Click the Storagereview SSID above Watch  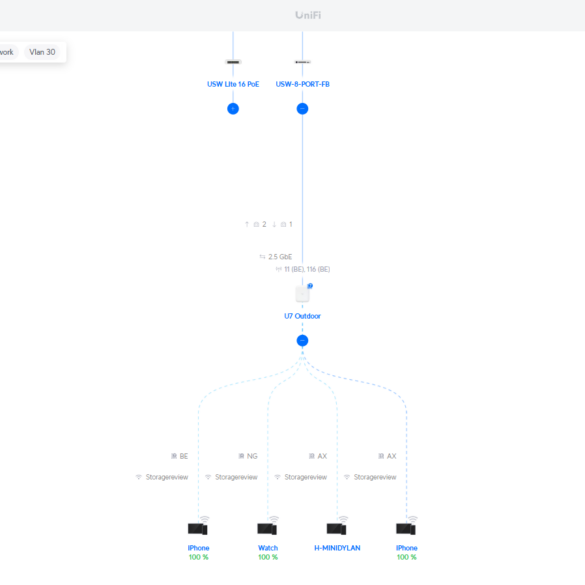tap(232, 477)
